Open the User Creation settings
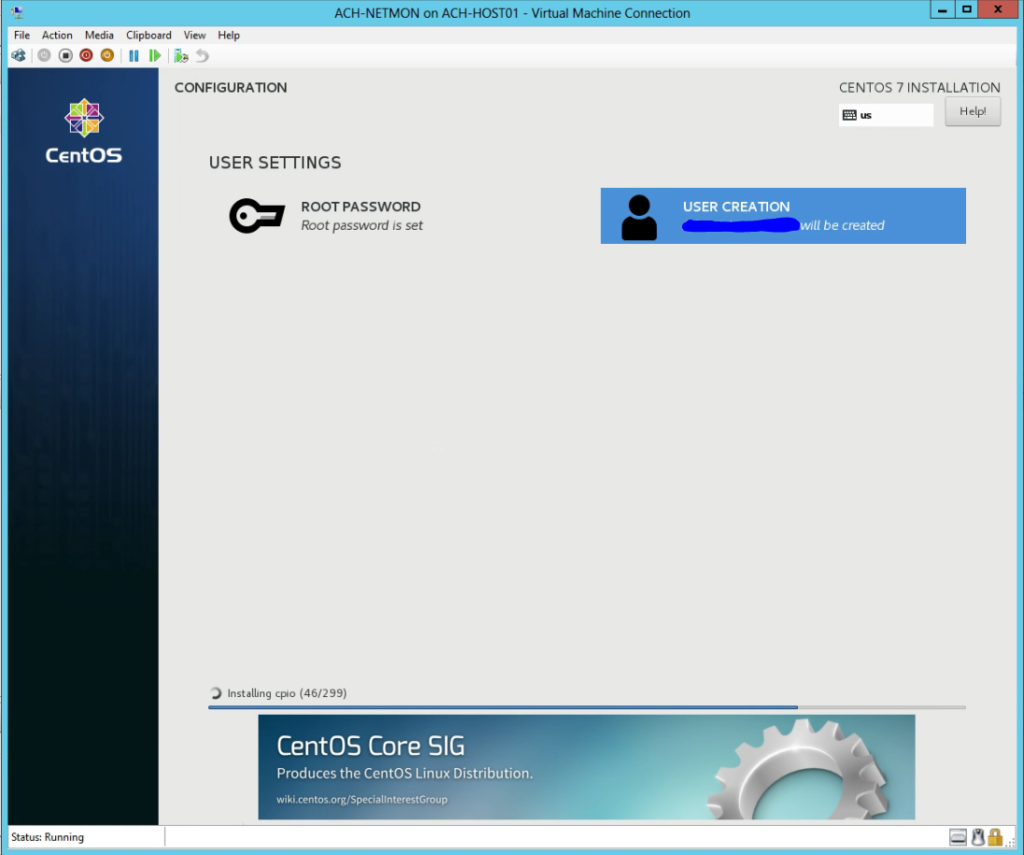The image size is (1024, 855). [783, 216]
